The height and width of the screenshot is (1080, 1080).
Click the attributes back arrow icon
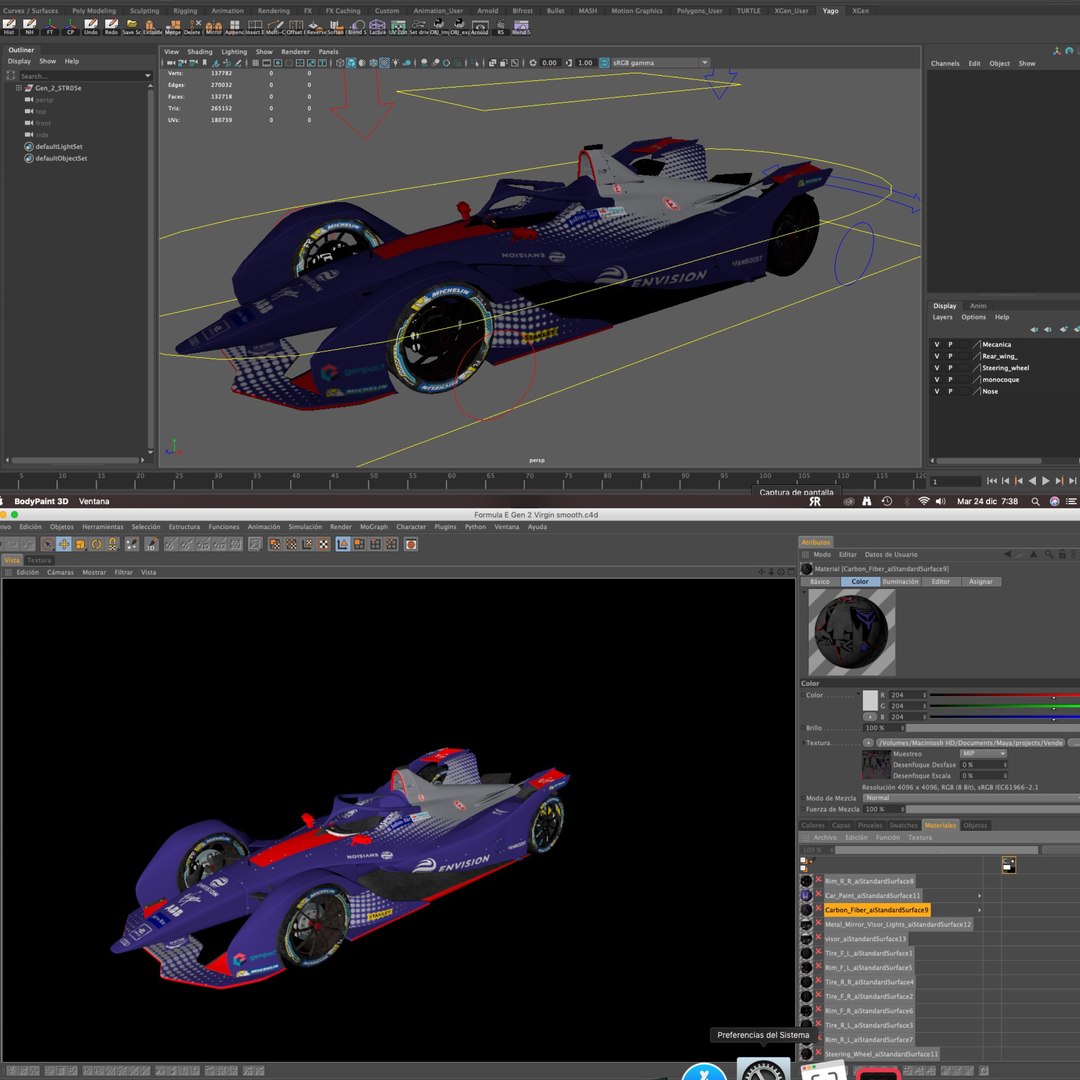pyautogui.click(x=1008, y=554)
